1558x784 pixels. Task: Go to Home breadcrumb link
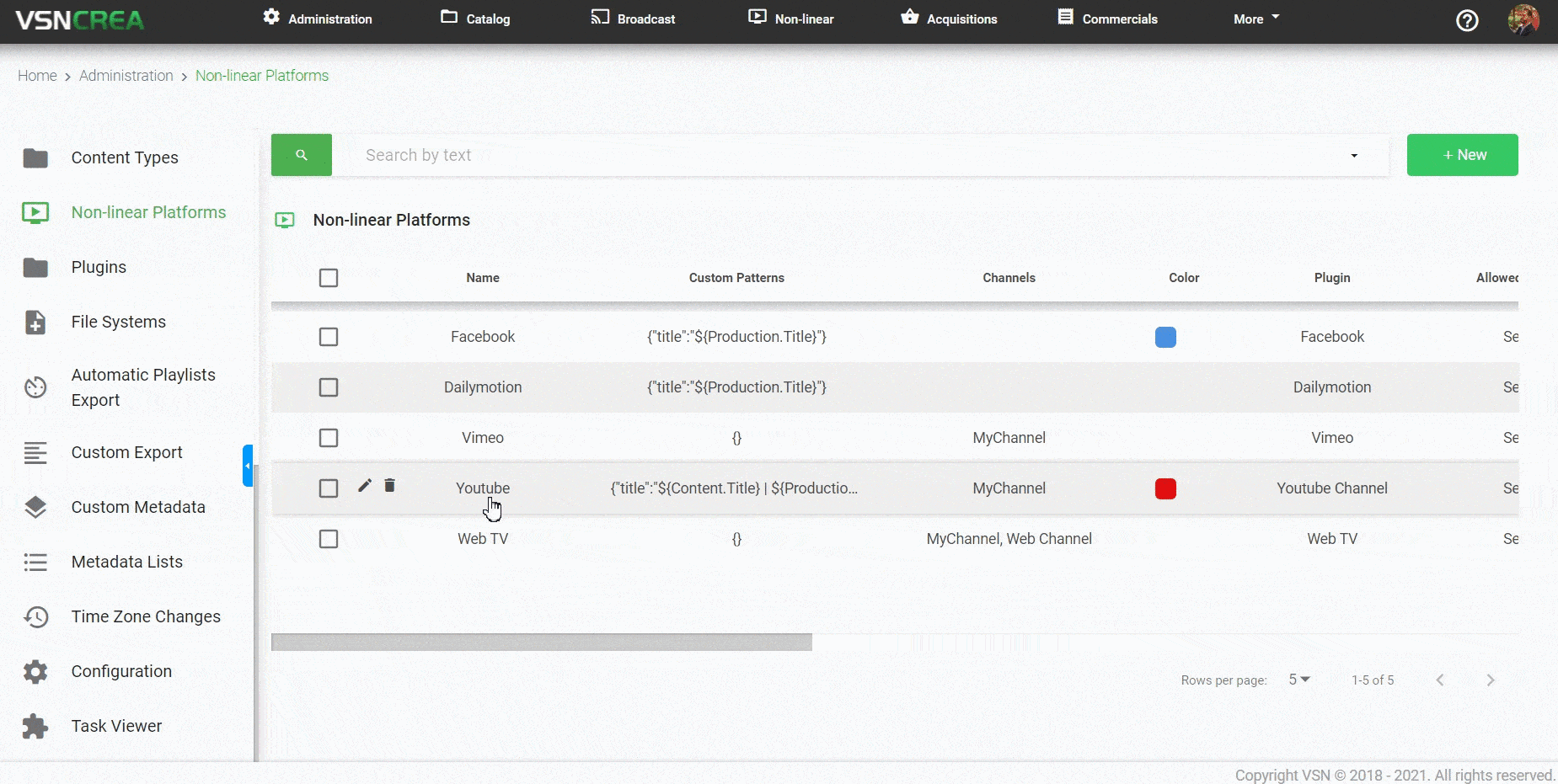[37, 76]
